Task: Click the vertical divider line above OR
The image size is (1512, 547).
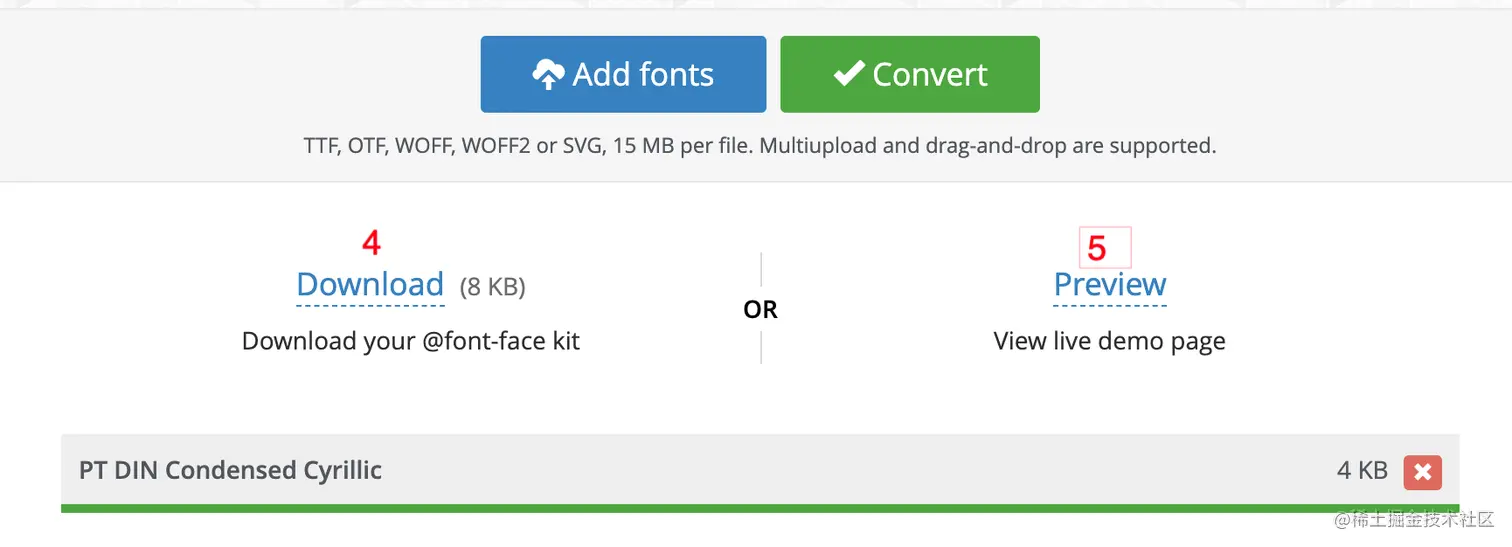Action: coord(761,270)
